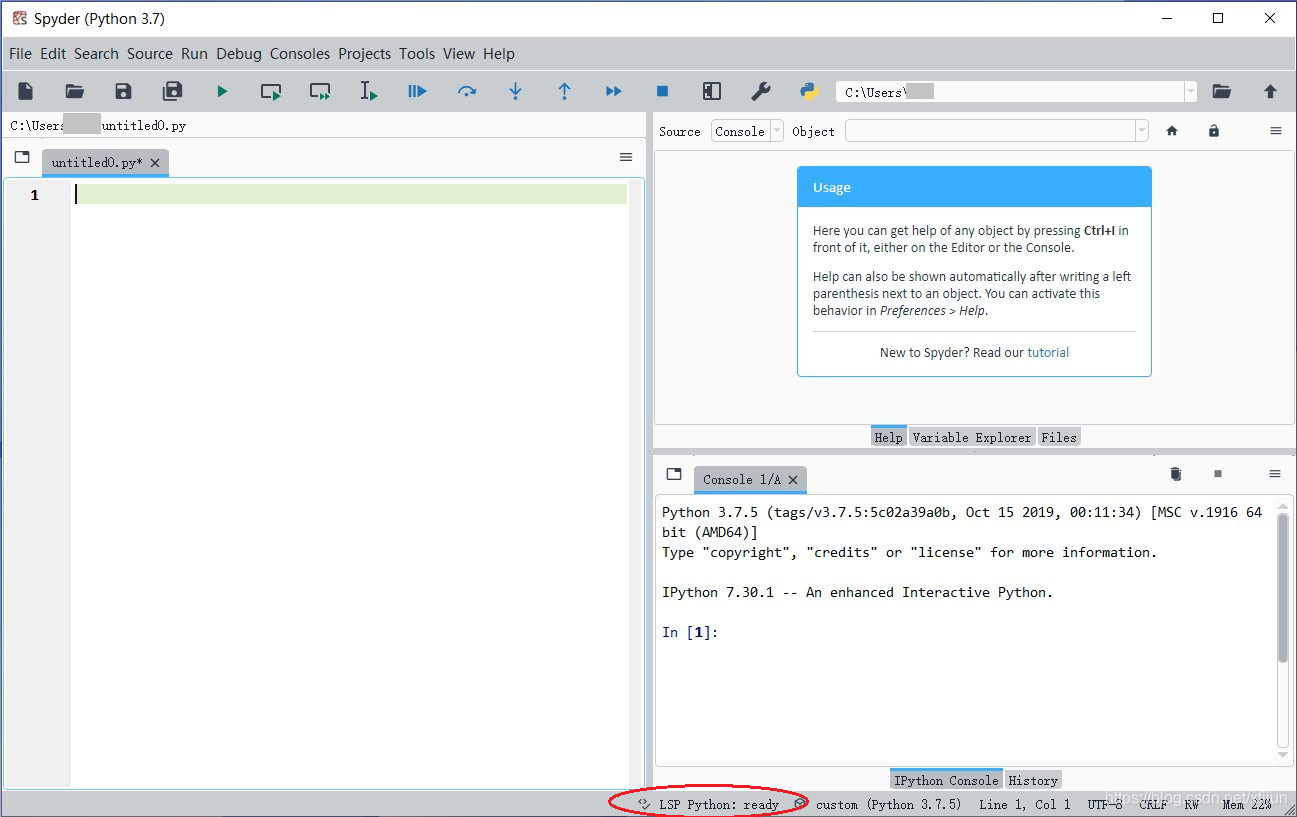Click line 1 in the editor
The height and width of the screenshot is (817, 1297).
tap(350, 194)
